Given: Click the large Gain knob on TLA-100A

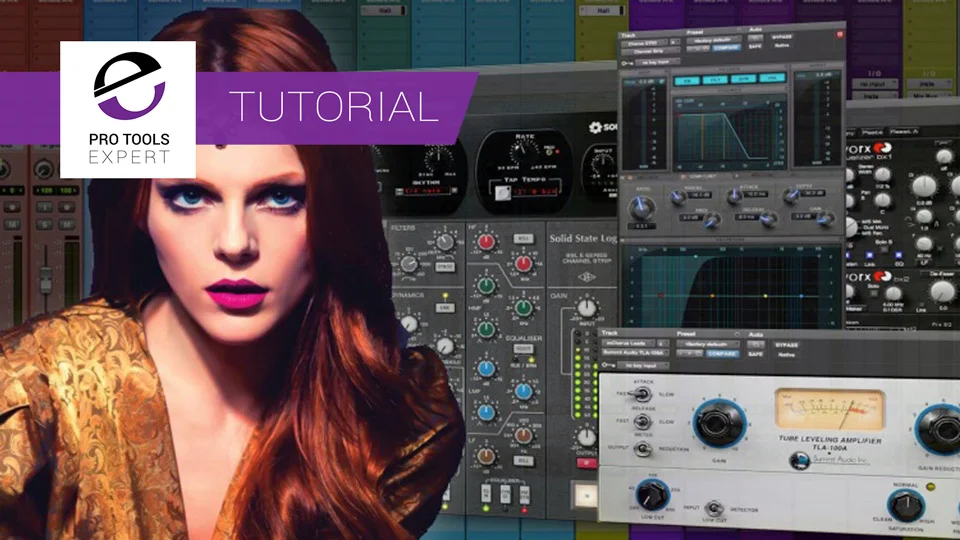Looking at the screenshot, I should pyautogui.click(x=719, y=424).
